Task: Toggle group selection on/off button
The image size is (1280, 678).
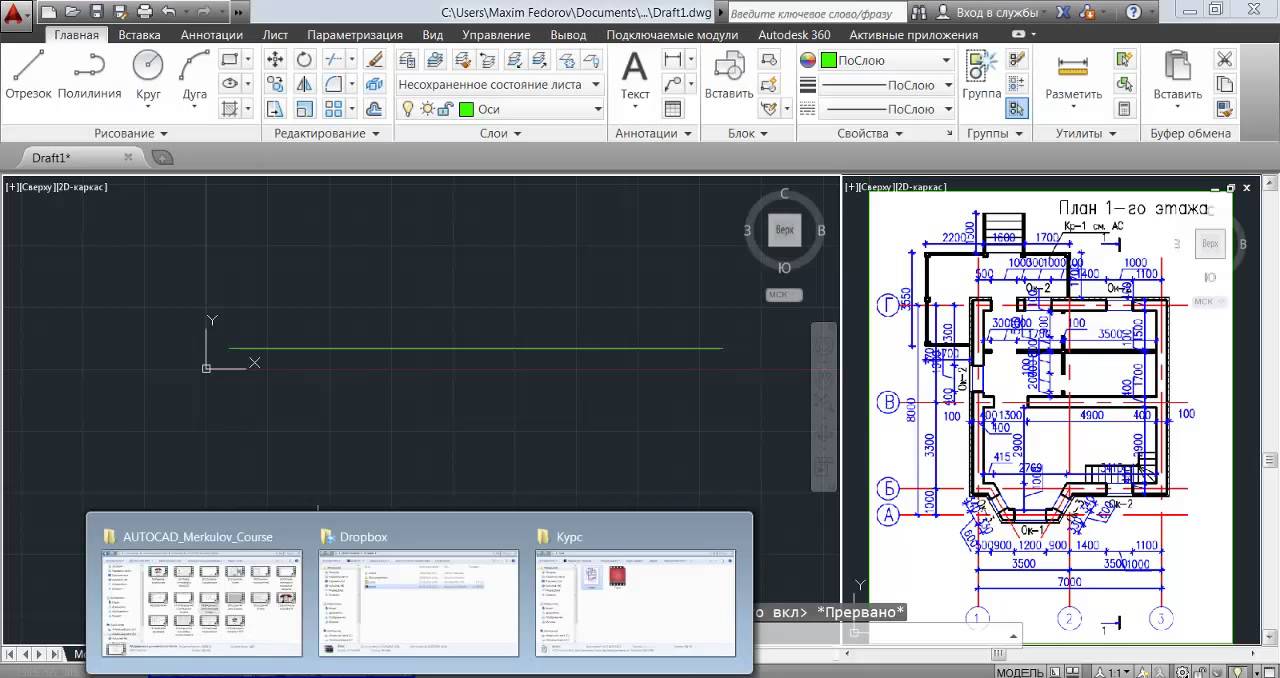Action: point(1017,109)
